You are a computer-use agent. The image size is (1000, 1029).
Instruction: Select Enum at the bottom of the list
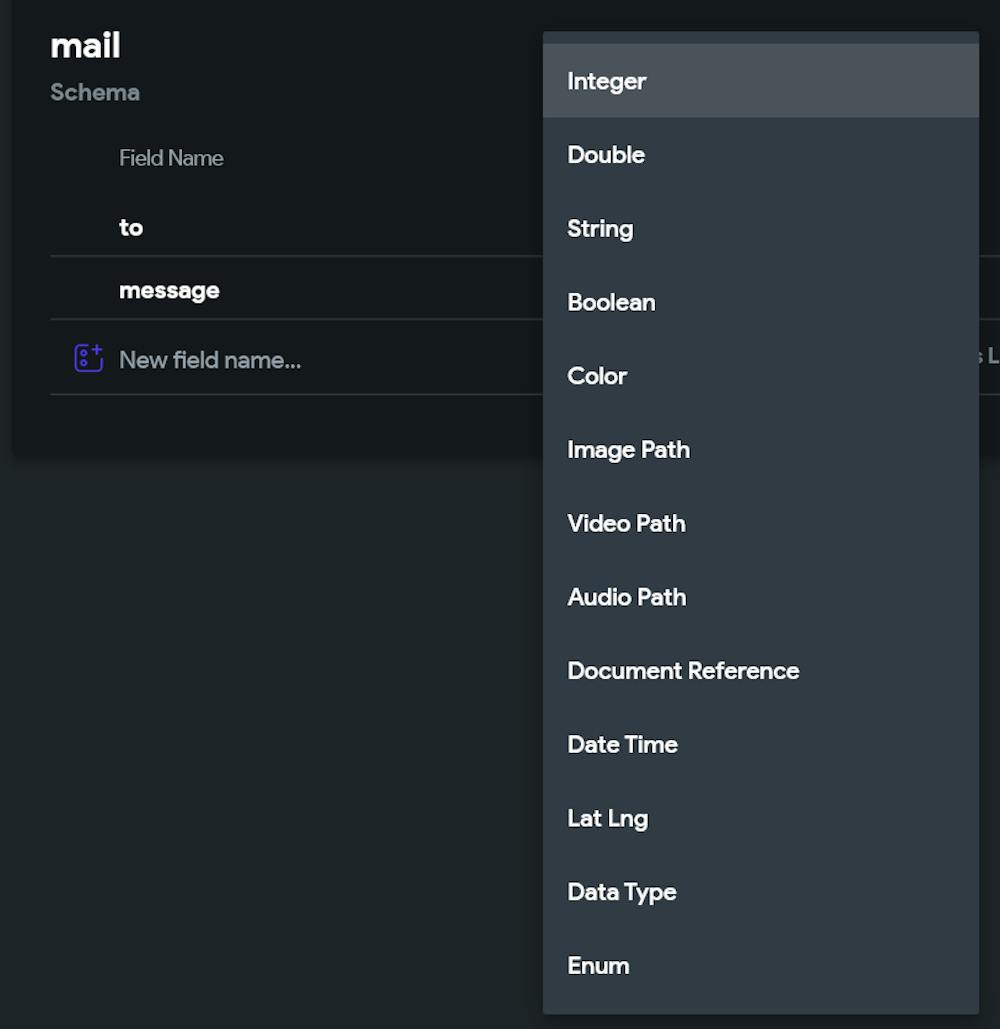click(x=598, y=965)
